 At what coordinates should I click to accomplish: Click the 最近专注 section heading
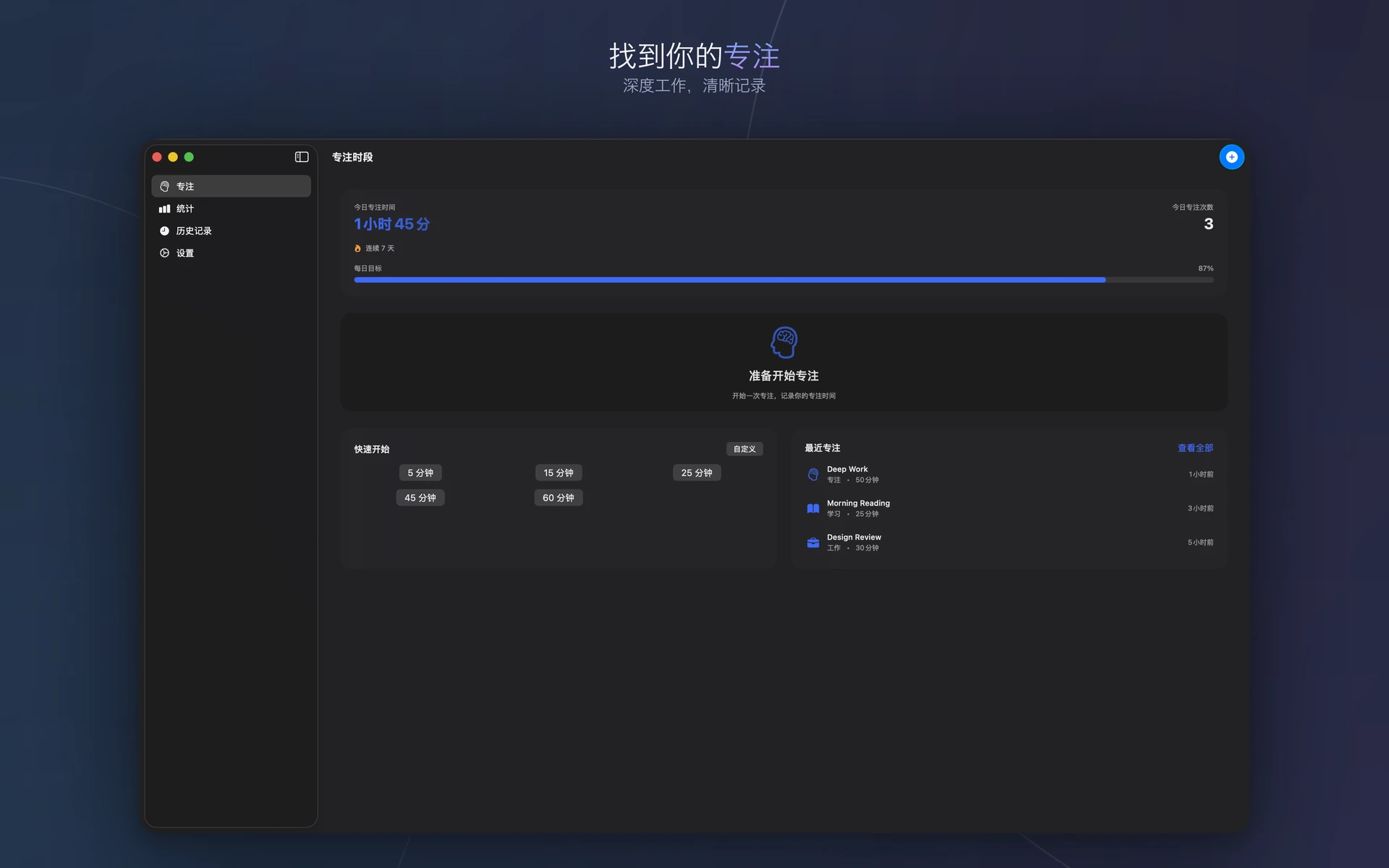pyautogui.click(x=823, y=448)
